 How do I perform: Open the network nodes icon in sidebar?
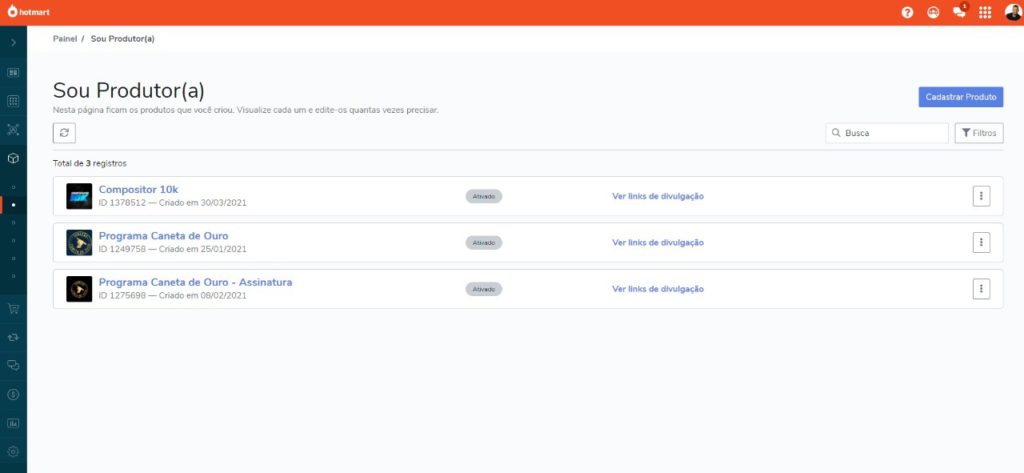(13, 129)
